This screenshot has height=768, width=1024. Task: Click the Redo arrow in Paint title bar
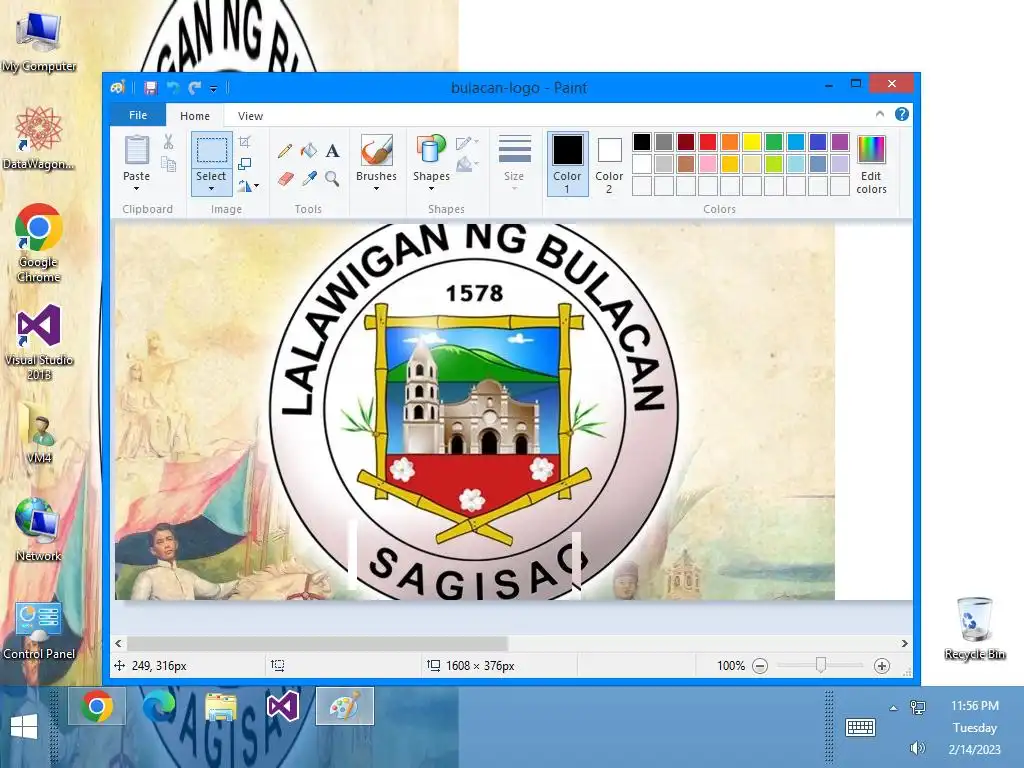tap(195, 88)
